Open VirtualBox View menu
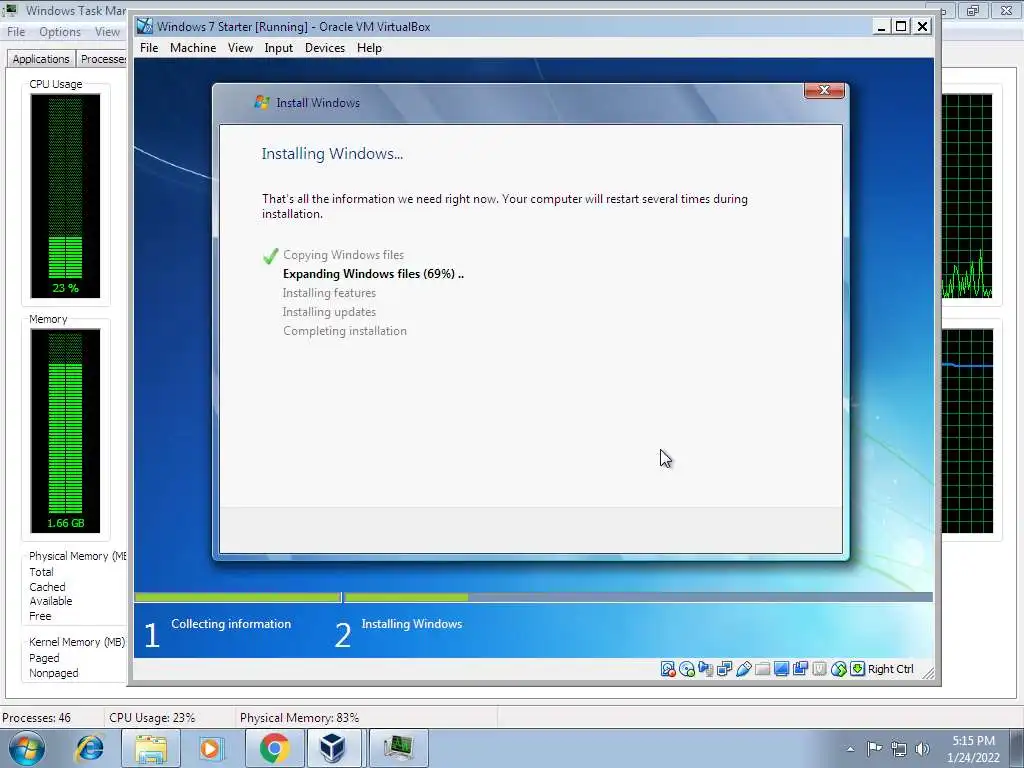Image resolution: width=1024 pixels, height=768 pixels. [x=240, y=48]
